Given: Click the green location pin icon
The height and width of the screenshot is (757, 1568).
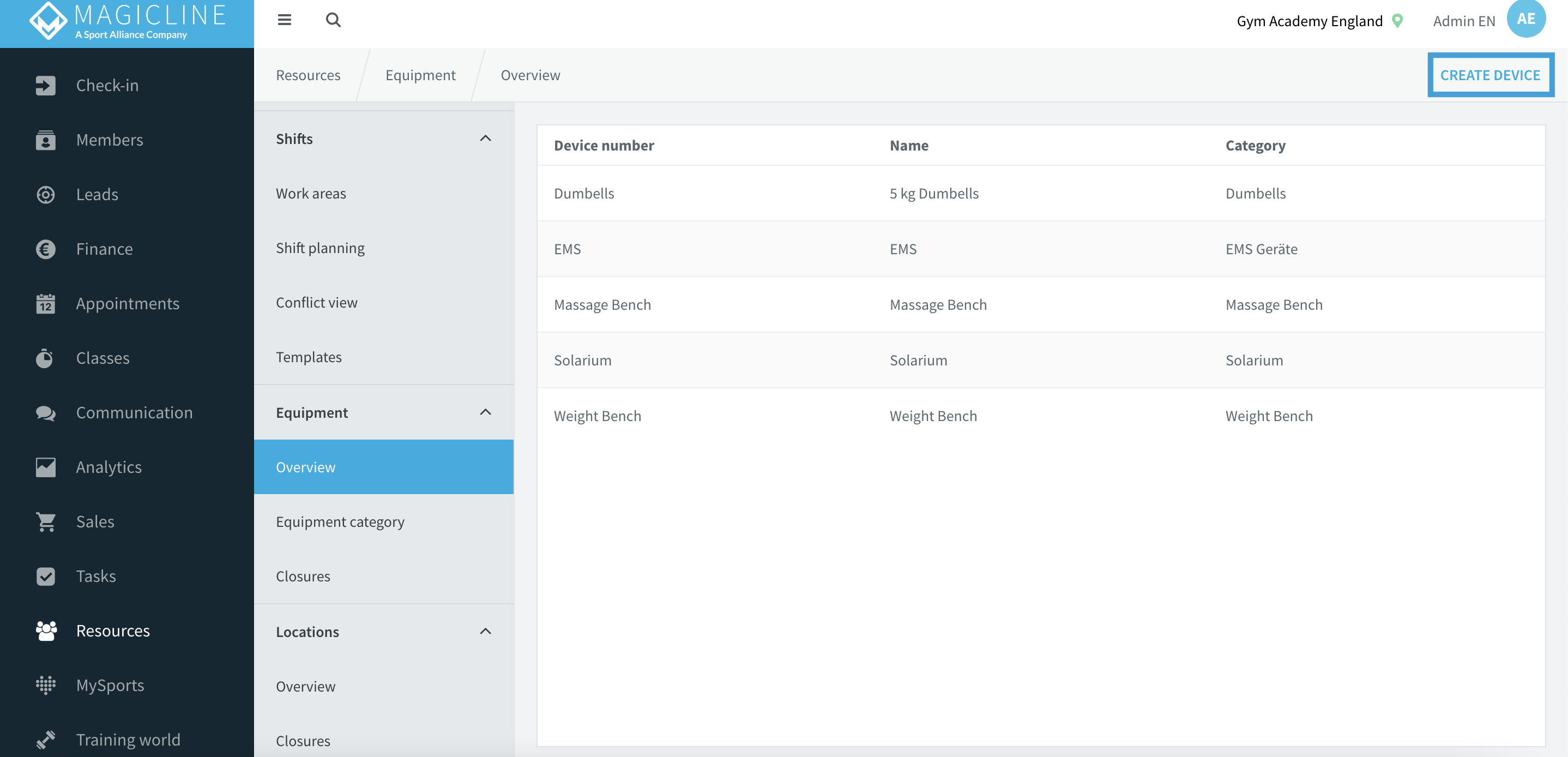Looking at the screenshot, I should (x=1397, y=21).
